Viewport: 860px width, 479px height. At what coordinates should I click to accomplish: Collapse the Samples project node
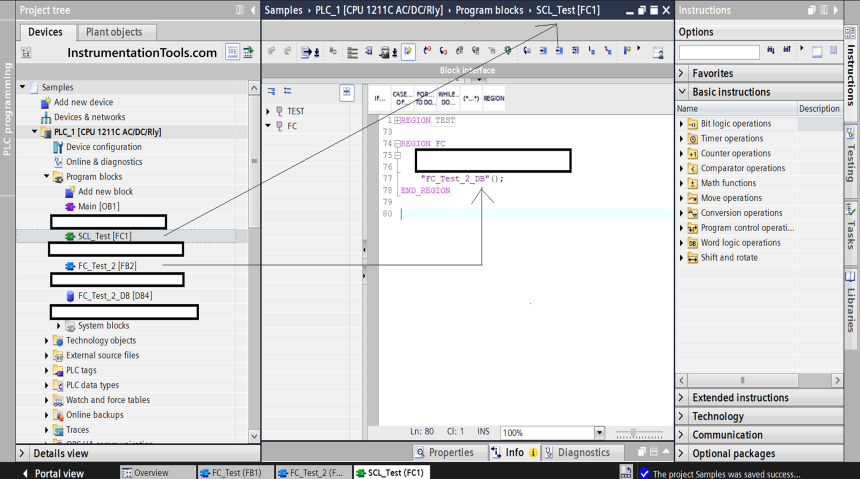[x=22, y=87]
